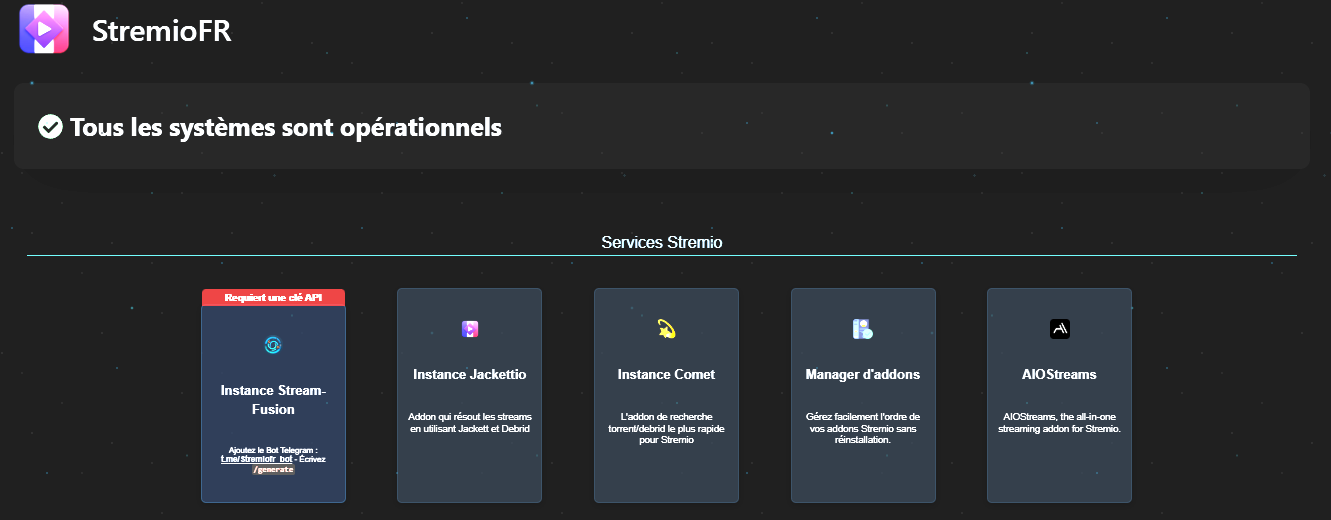
Task: Click the 'Requiert une clé API' red banner
Action: click(x=273, y=297)
